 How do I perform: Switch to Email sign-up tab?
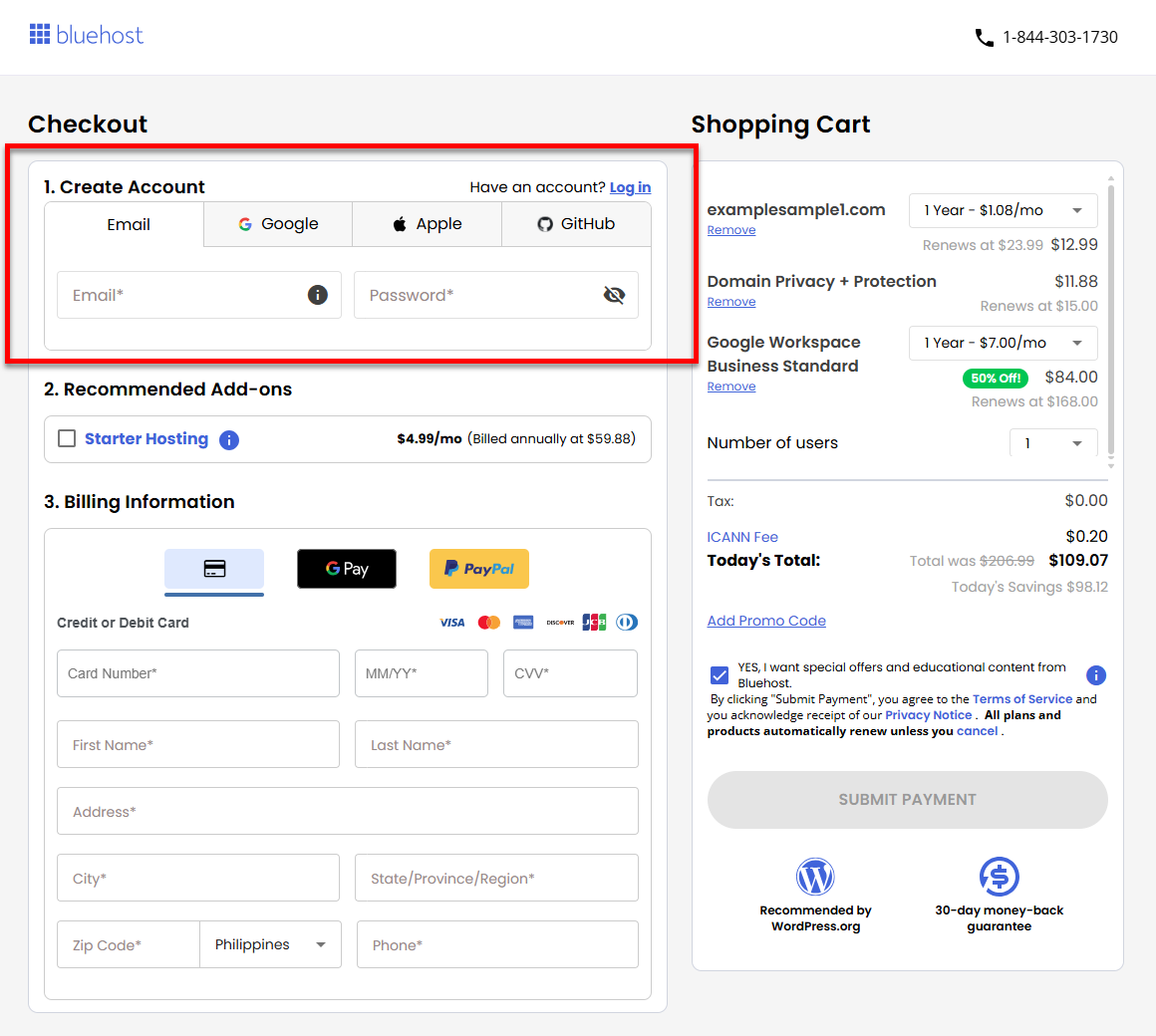[124, 225]
